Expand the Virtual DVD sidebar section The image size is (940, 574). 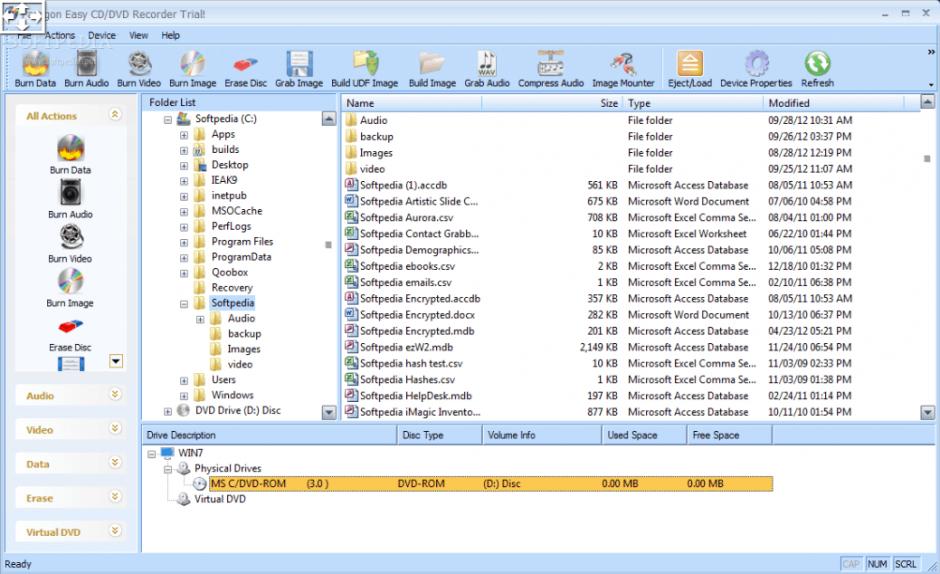coord(114,532)
